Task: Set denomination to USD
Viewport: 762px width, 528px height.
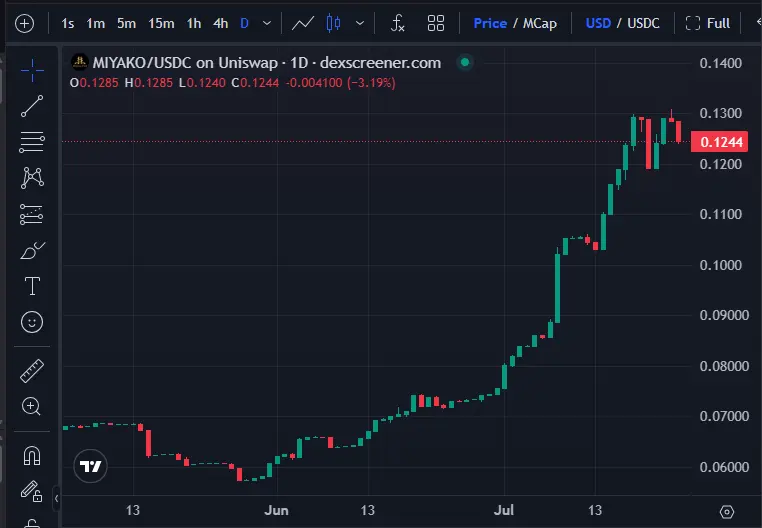Action: (598, 23)
